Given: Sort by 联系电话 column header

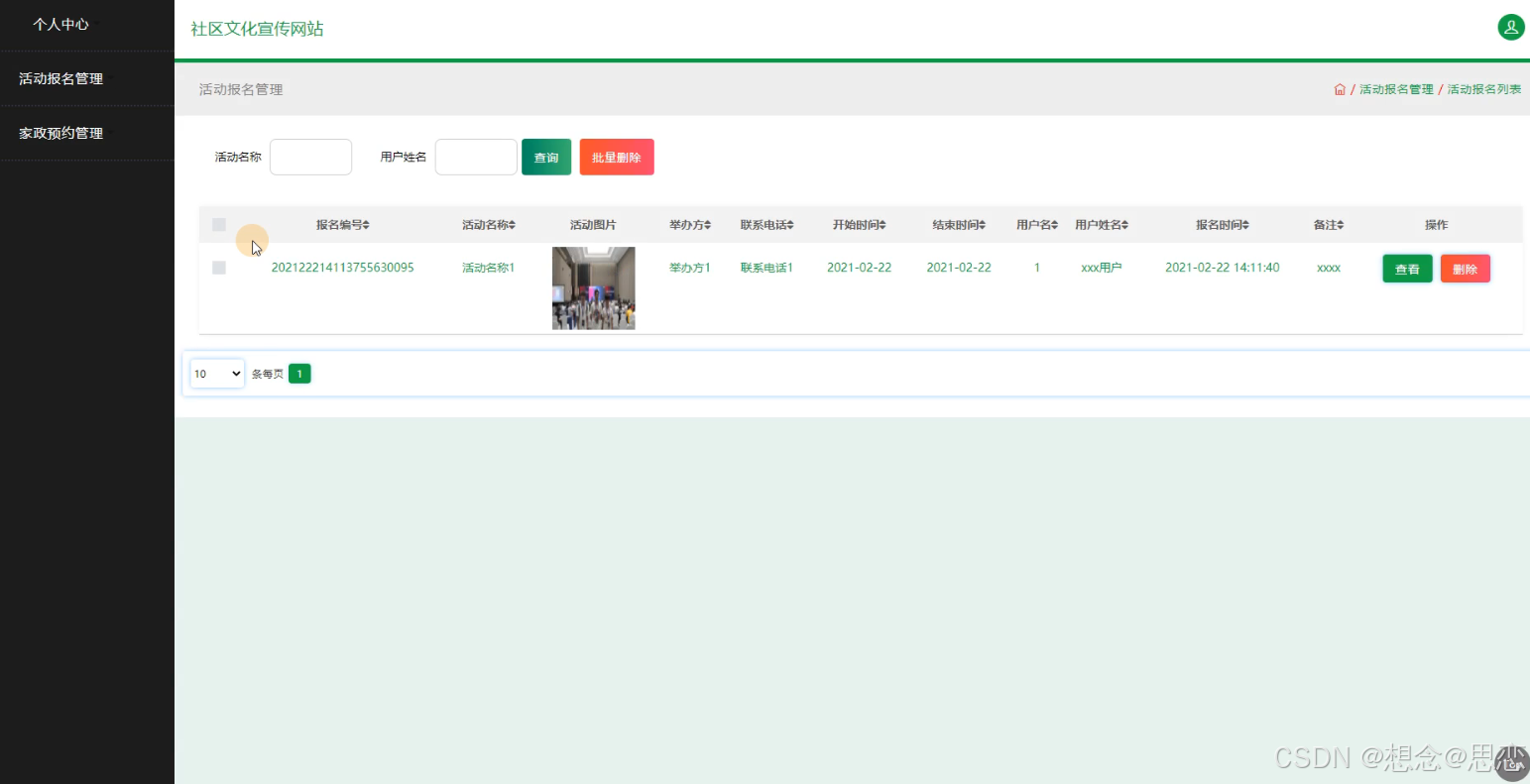Looking at the screenshot, I should click(766, 225).
